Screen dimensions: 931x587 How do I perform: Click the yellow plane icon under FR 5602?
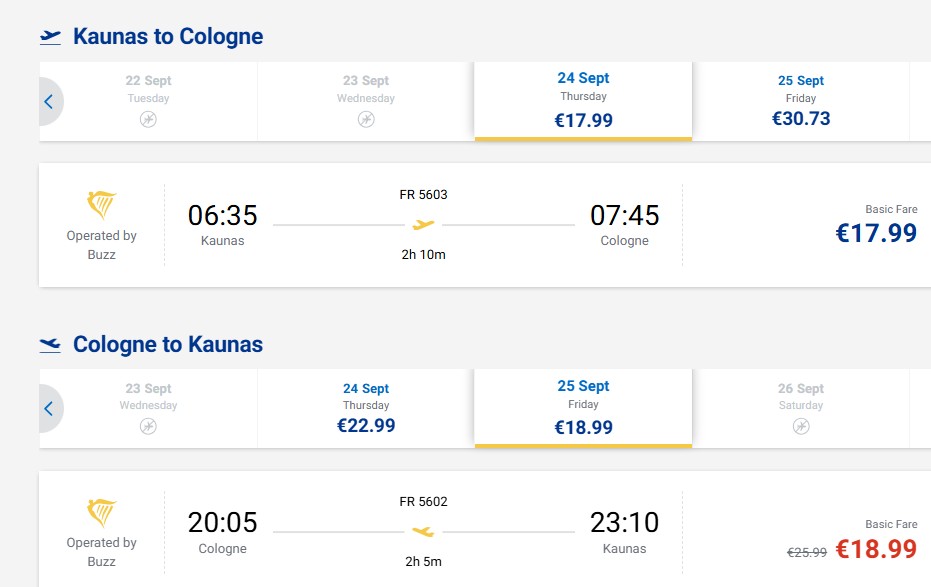point(423,532)
